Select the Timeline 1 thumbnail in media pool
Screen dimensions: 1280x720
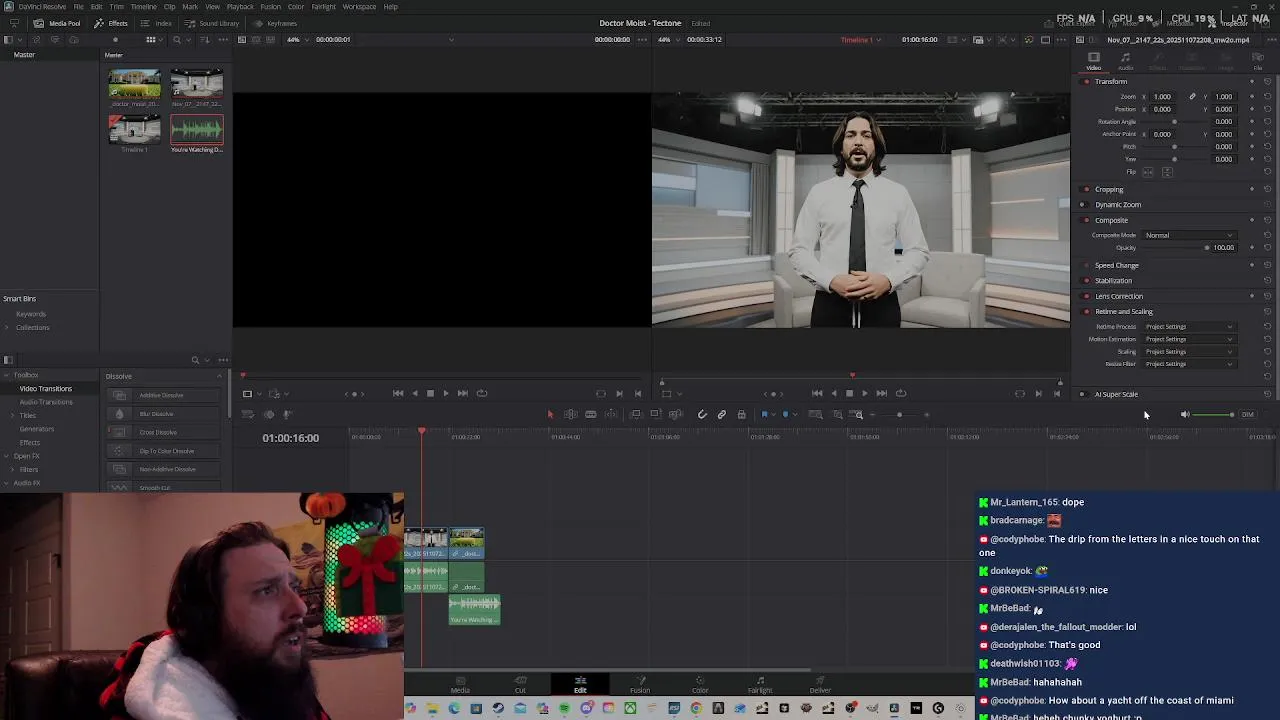coord(134,129)
